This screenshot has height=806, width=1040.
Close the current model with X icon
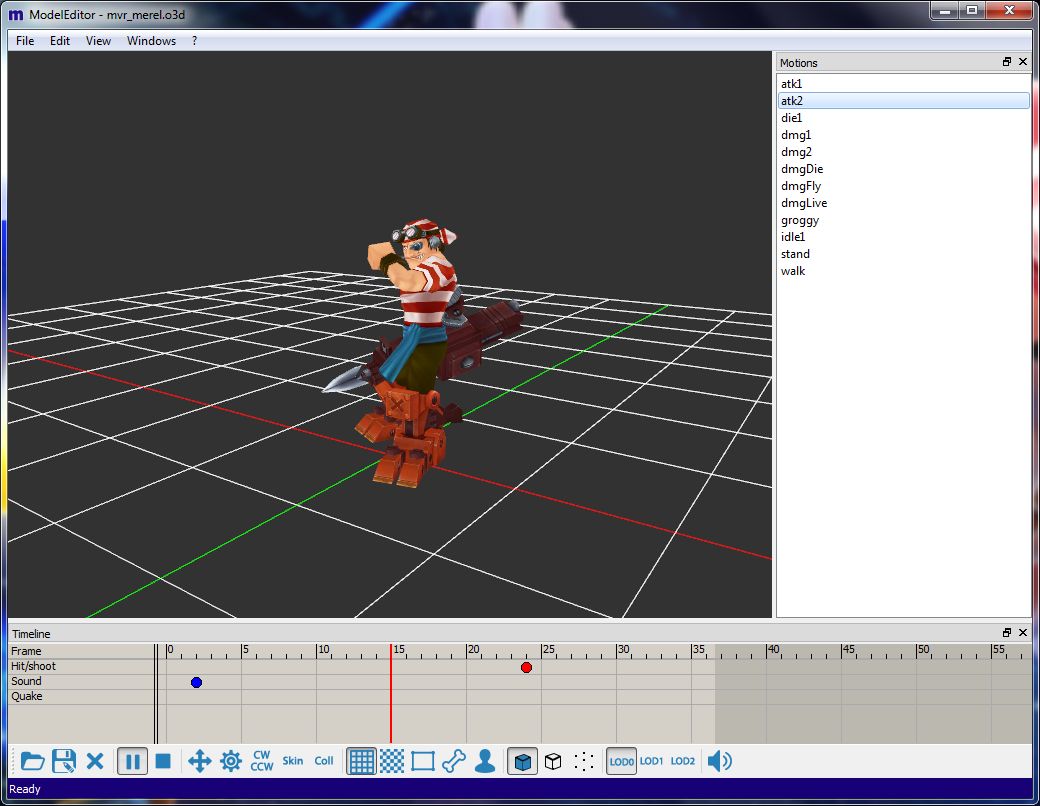pyautogui.click(x=95, y=761)
